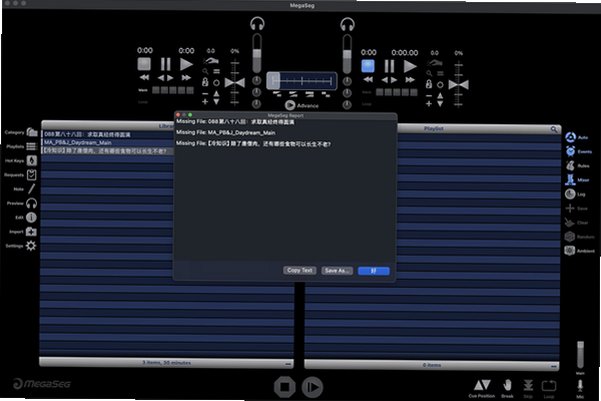
Task: Open Settings gear icon
Action: coord(31,246)
